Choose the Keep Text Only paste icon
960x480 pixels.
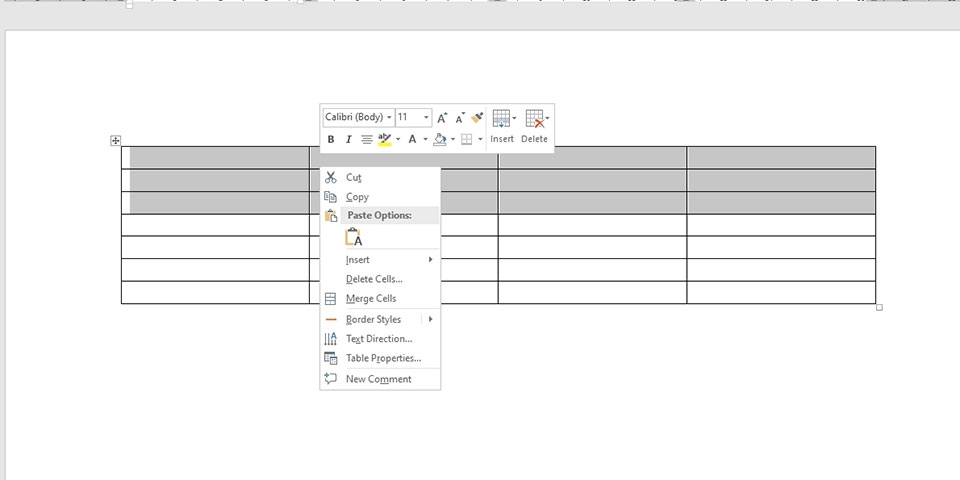(353, 237)
